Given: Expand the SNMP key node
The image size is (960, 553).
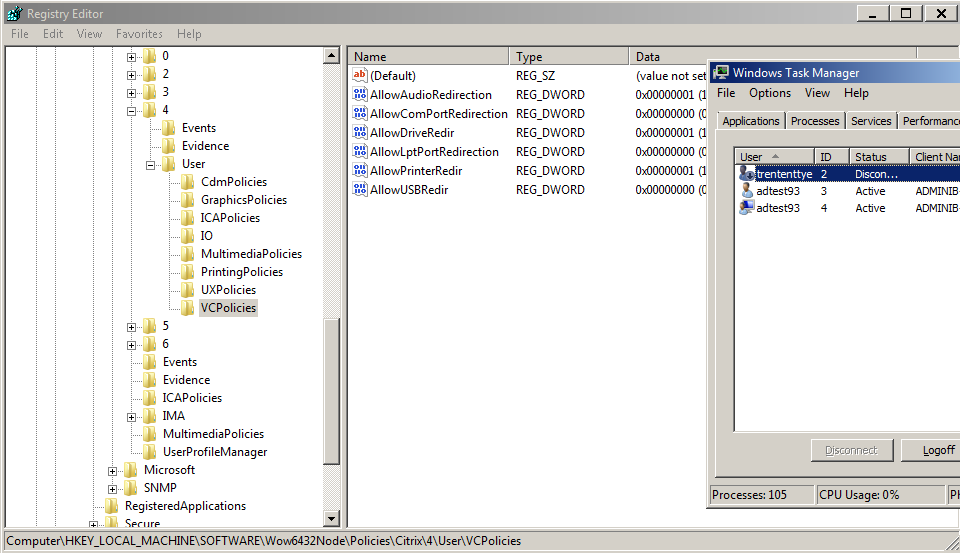Looking at the screenshot, I should click(x=112, y=489).
